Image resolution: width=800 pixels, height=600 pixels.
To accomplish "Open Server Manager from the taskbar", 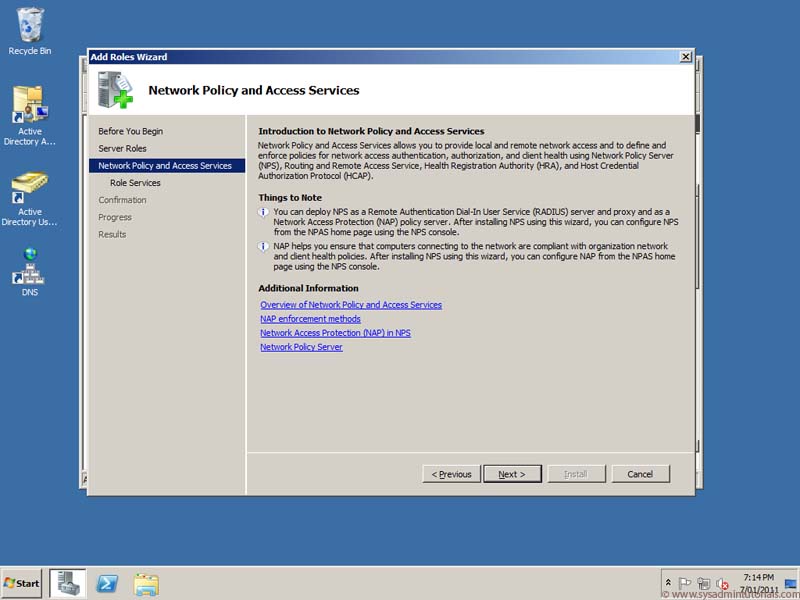I will click(68, 583).
